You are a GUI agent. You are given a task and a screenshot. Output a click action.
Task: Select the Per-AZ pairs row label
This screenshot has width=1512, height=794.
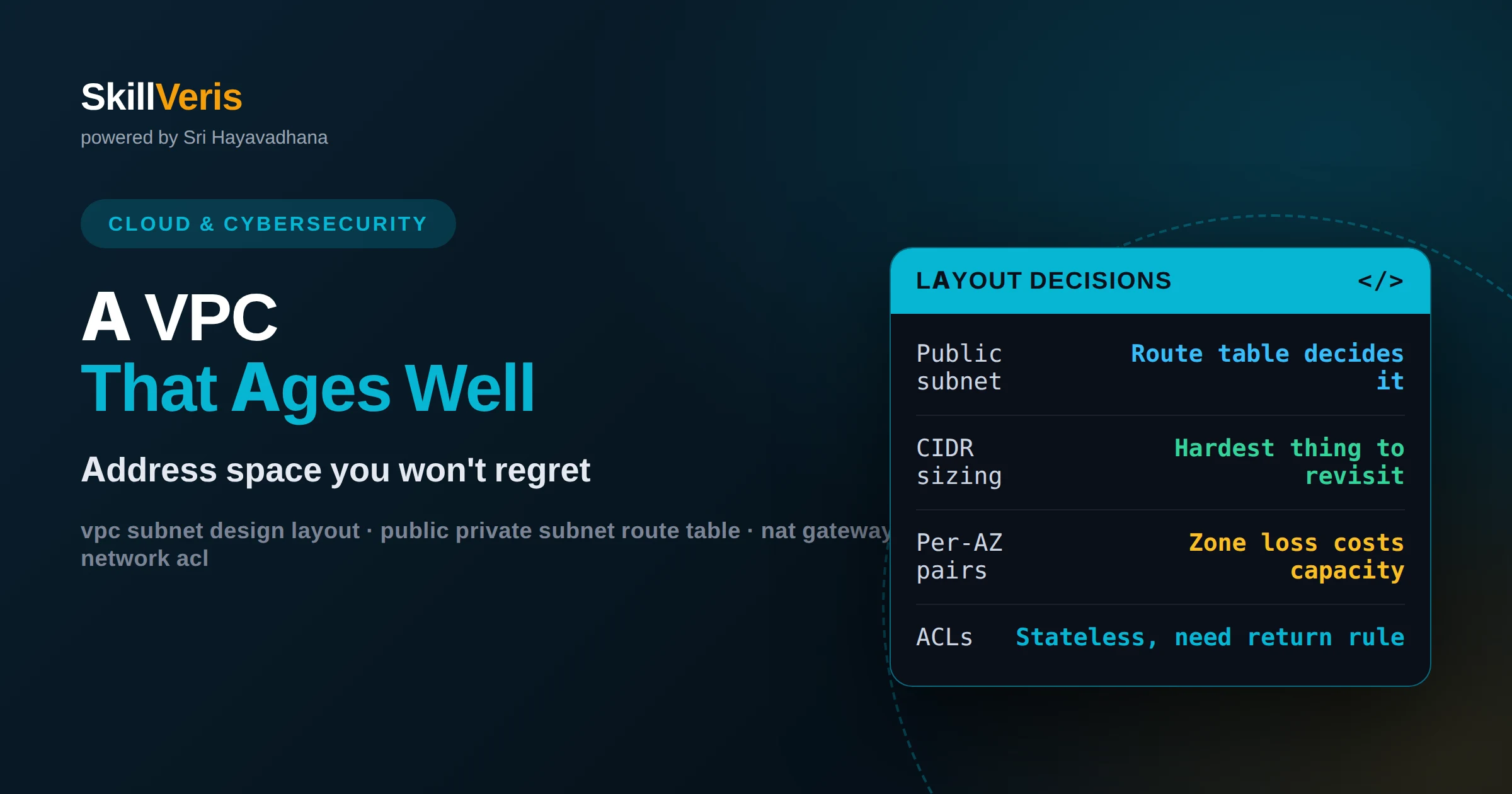coord(959,556)
